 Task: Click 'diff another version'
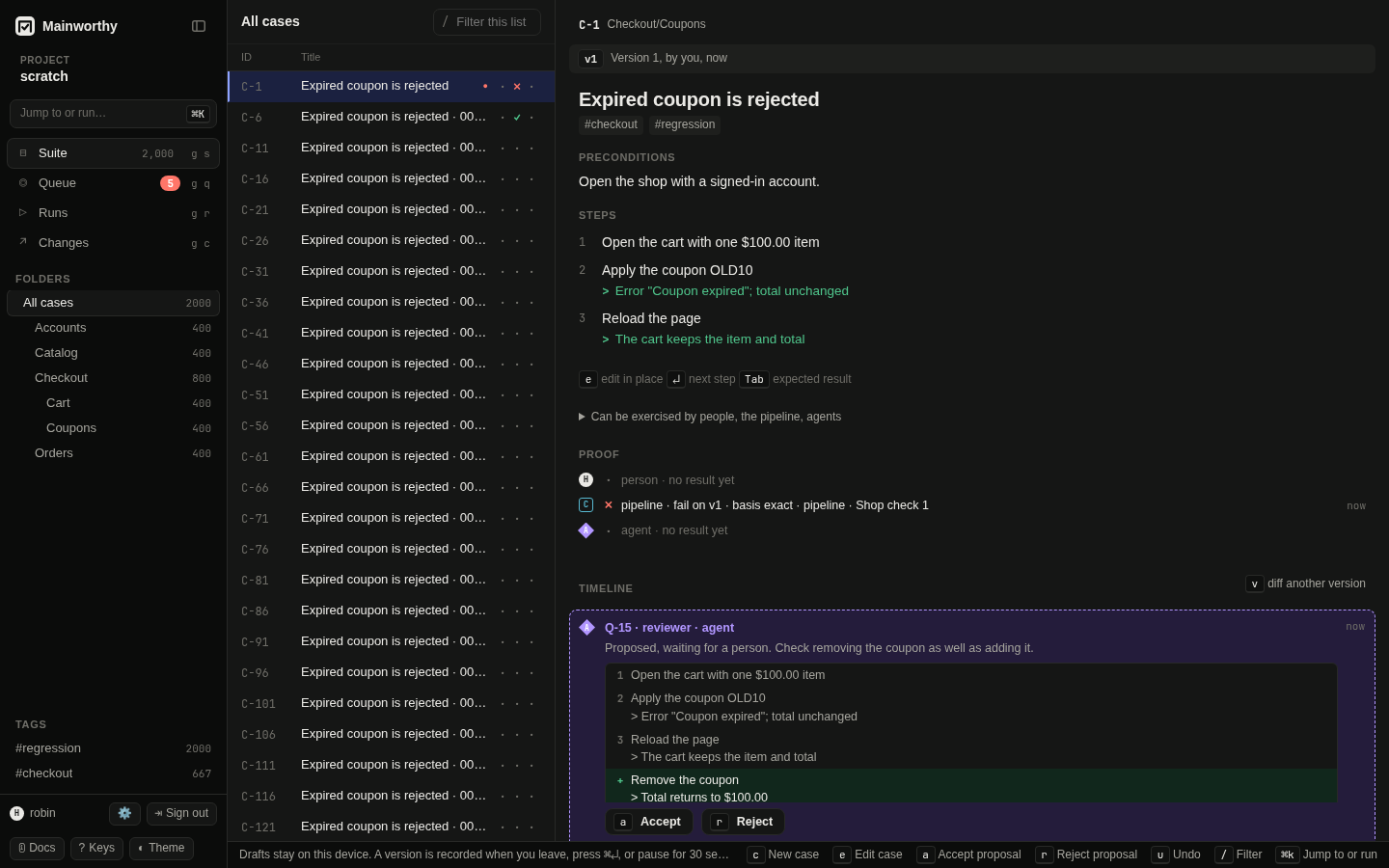pyautogui.click(x=1306, y=583)
